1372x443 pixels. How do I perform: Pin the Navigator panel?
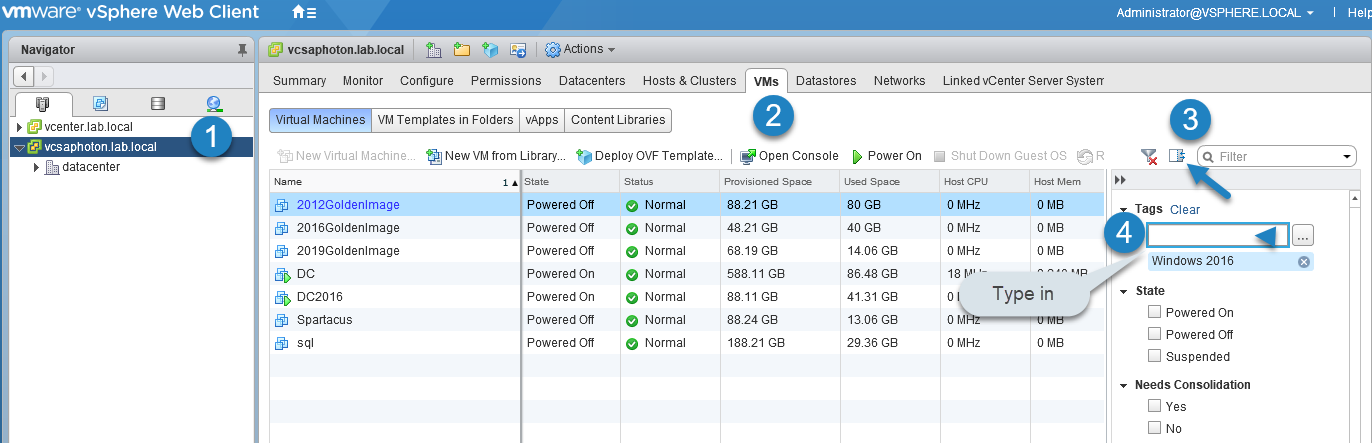(242, 50)
